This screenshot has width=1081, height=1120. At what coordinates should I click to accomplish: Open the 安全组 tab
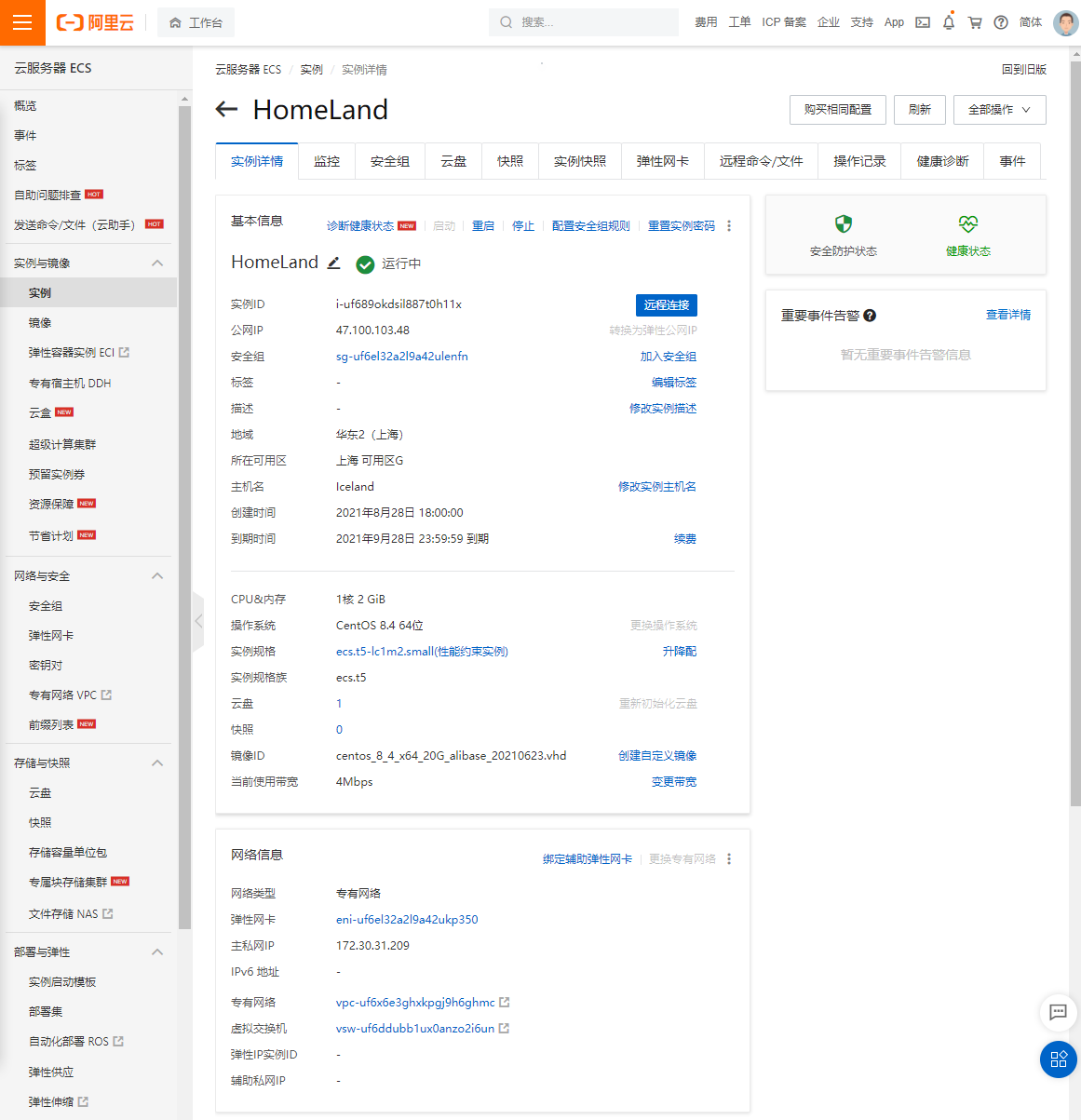click(x=389, y=160)
